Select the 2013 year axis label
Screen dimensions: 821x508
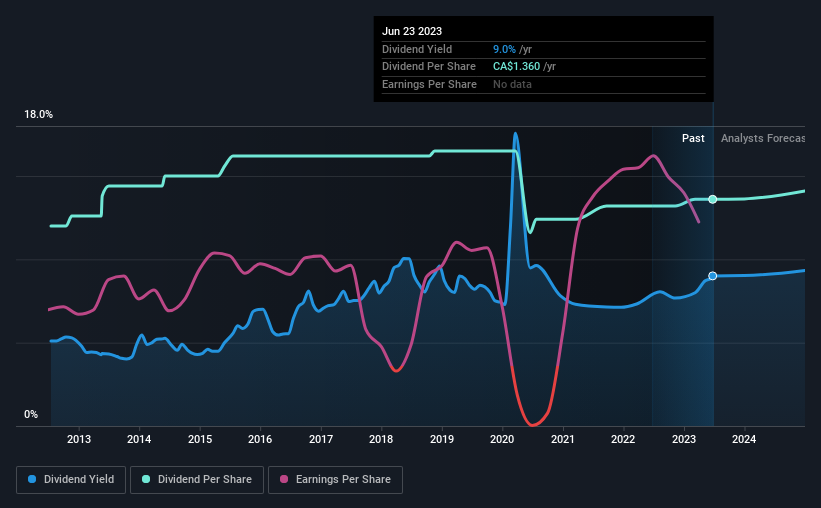point(79,439)
